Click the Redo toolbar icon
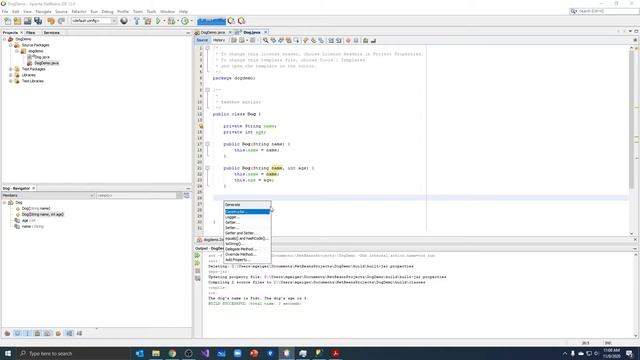This screenshot has width=640, height=360. (x=61, y=21)
